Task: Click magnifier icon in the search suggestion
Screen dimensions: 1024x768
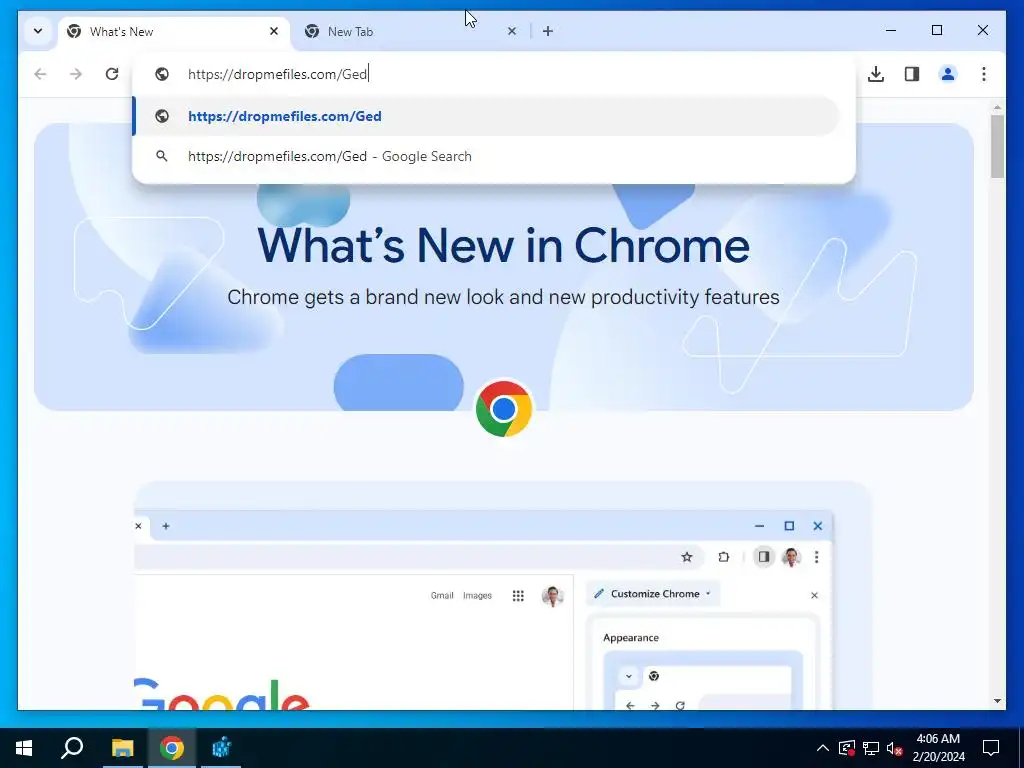Action: [161, 156]
